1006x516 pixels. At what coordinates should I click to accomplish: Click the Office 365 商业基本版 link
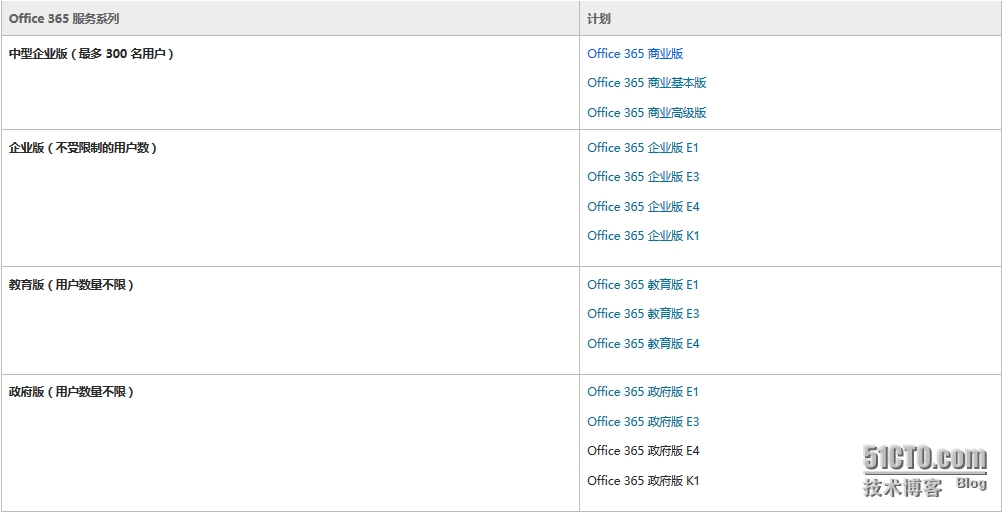[646, 83]
